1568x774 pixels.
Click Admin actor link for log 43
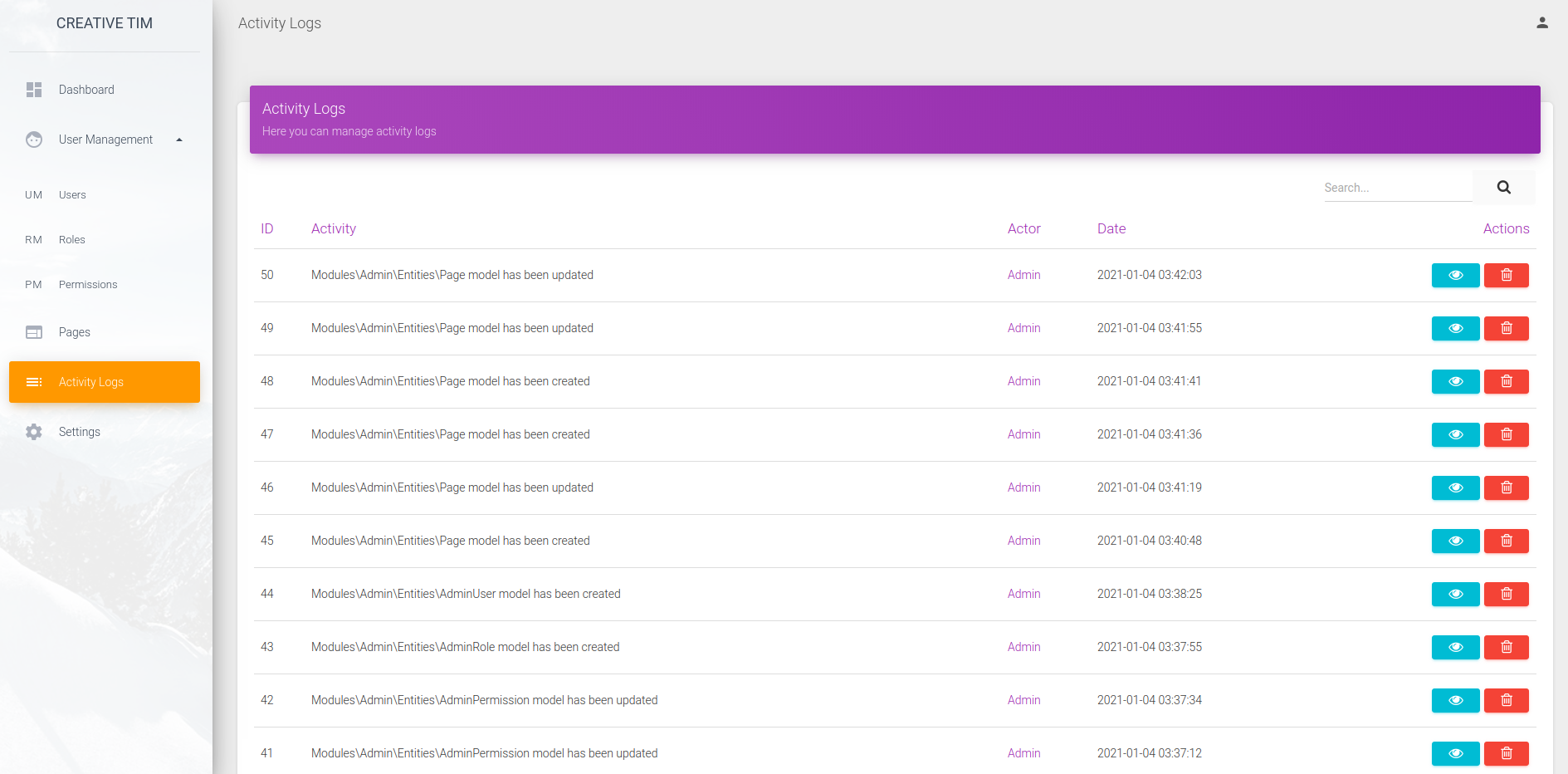pos(1023,647)
